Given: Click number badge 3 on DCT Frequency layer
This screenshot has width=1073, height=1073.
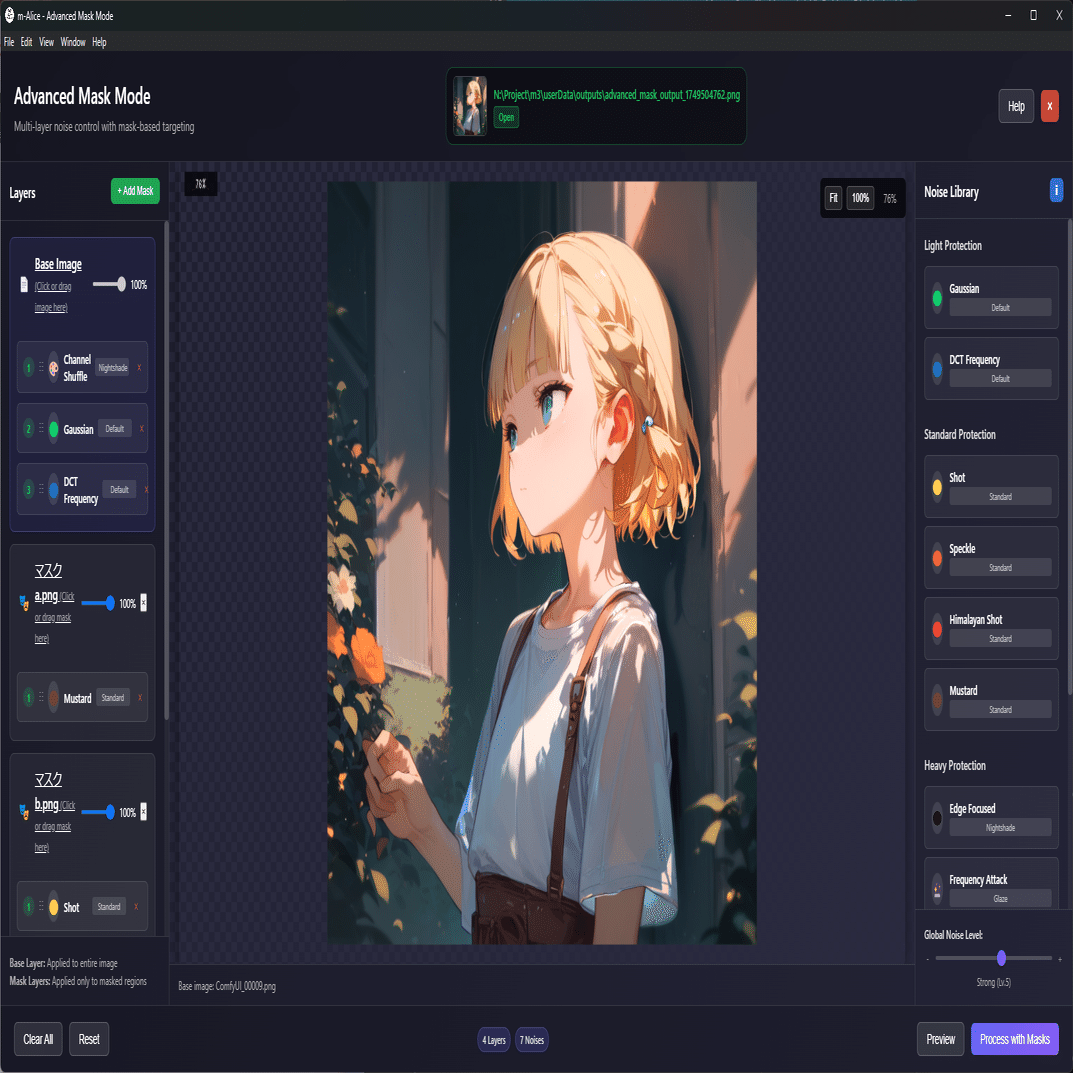Looking at the screenshot, I should pyautogui.click(x=29, y=489).
